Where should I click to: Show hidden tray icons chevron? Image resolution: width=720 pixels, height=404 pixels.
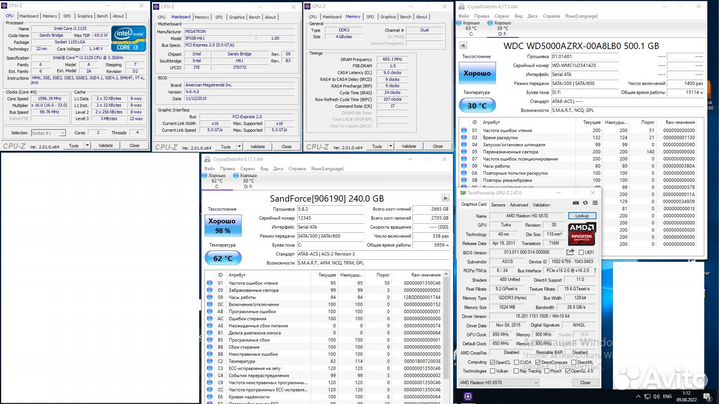click(x=638, y=396)
